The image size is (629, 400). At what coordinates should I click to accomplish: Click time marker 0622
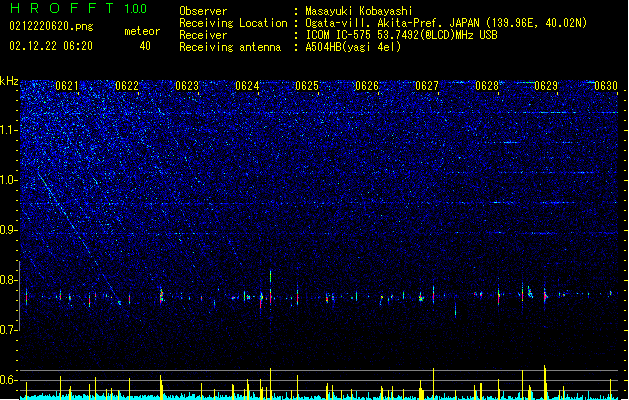127,86
